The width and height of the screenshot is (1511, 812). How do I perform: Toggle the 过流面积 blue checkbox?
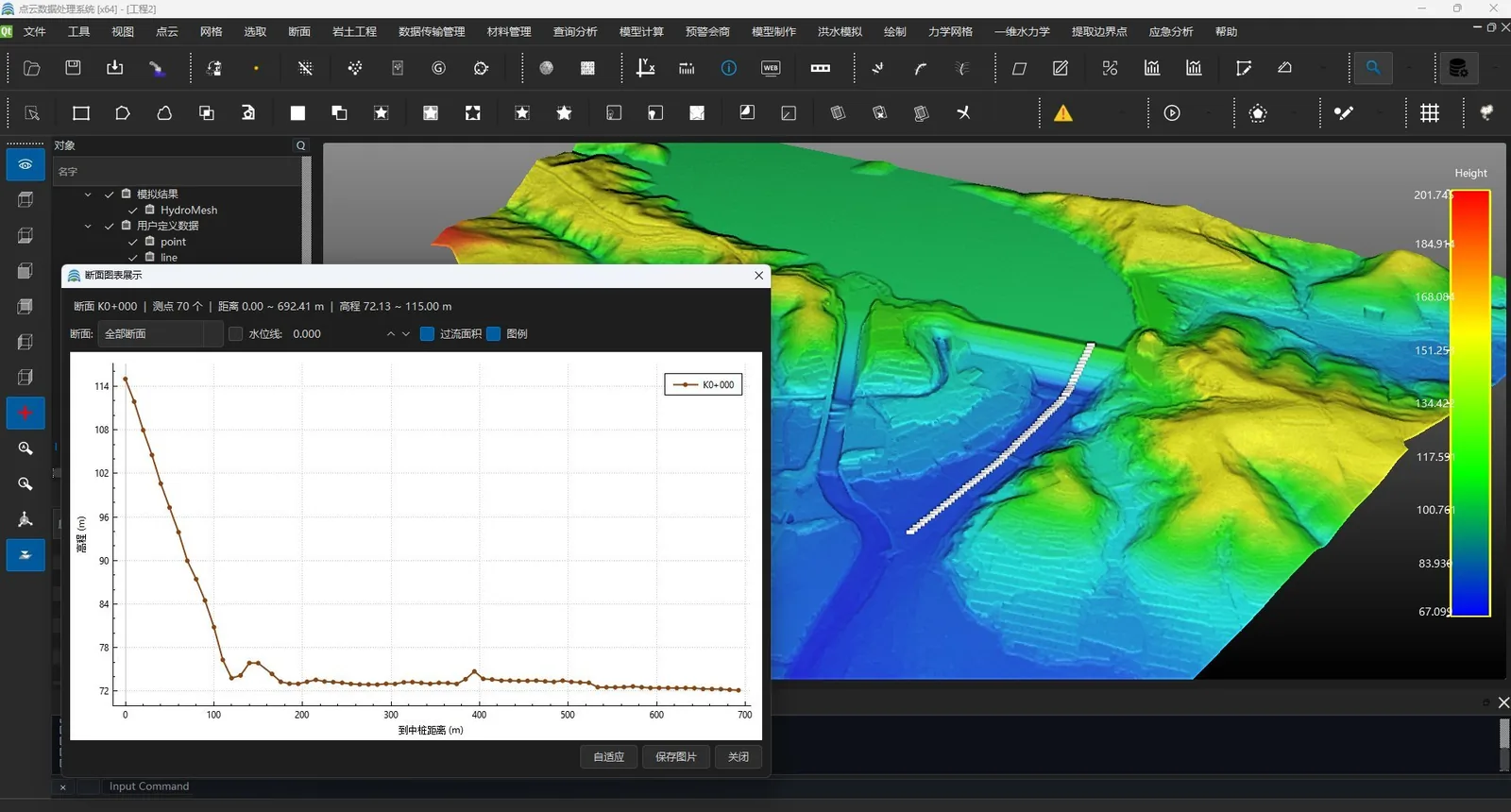tap(427, 333)
